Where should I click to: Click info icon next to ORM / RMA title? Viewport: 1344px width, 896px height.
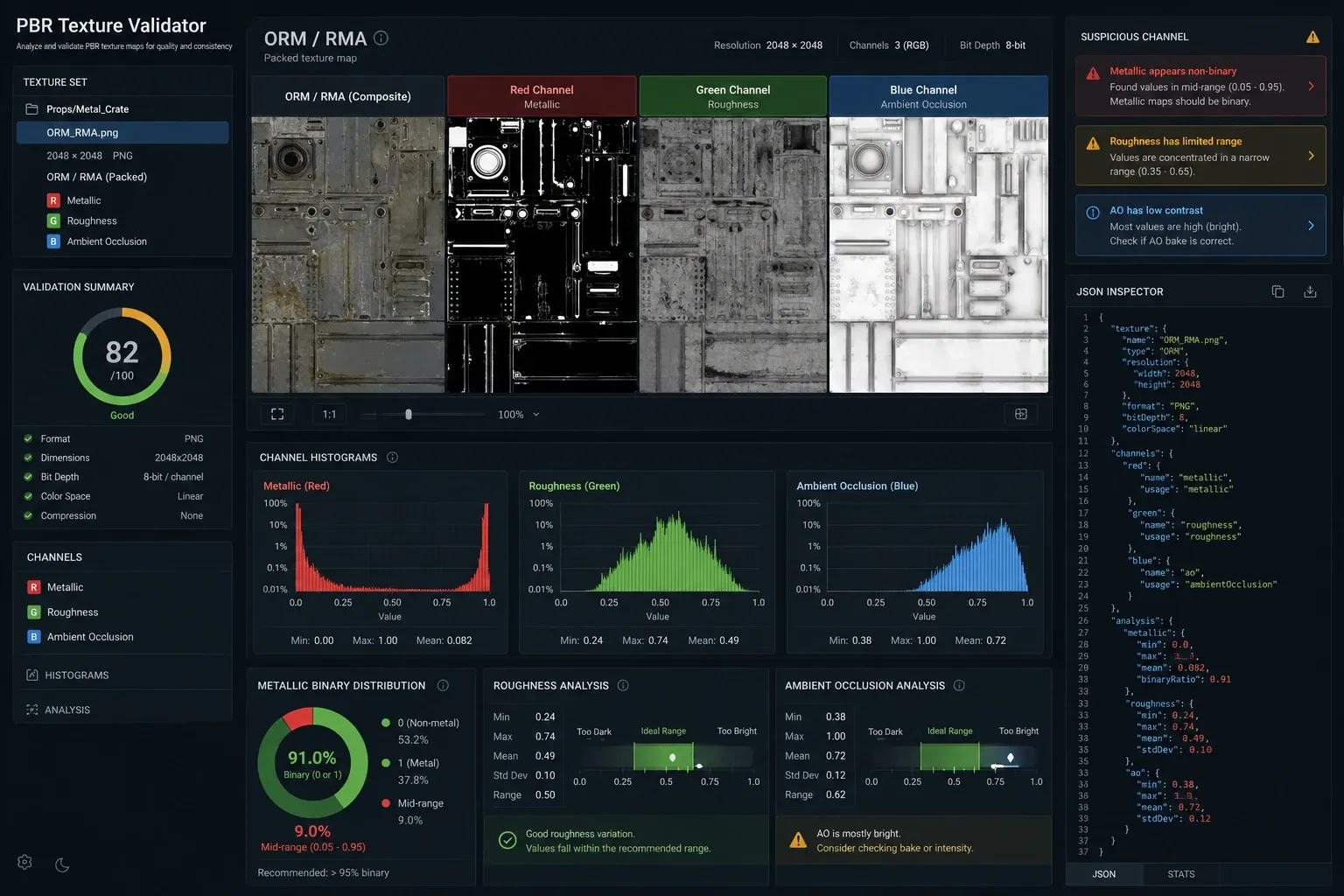(381, 38)
